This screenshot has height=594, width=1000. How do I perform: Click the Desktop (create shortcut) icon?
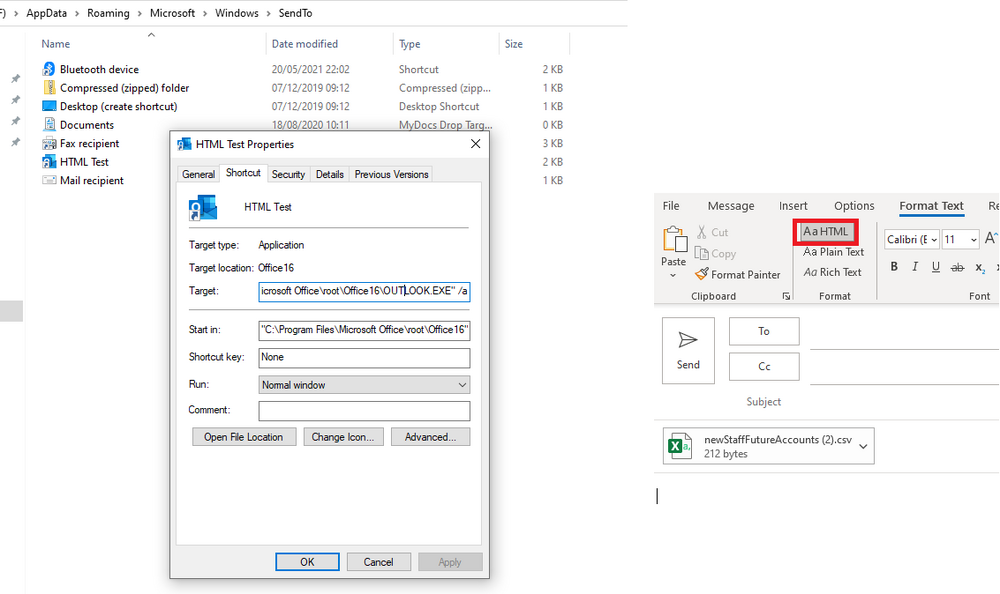tap(49, 106)
